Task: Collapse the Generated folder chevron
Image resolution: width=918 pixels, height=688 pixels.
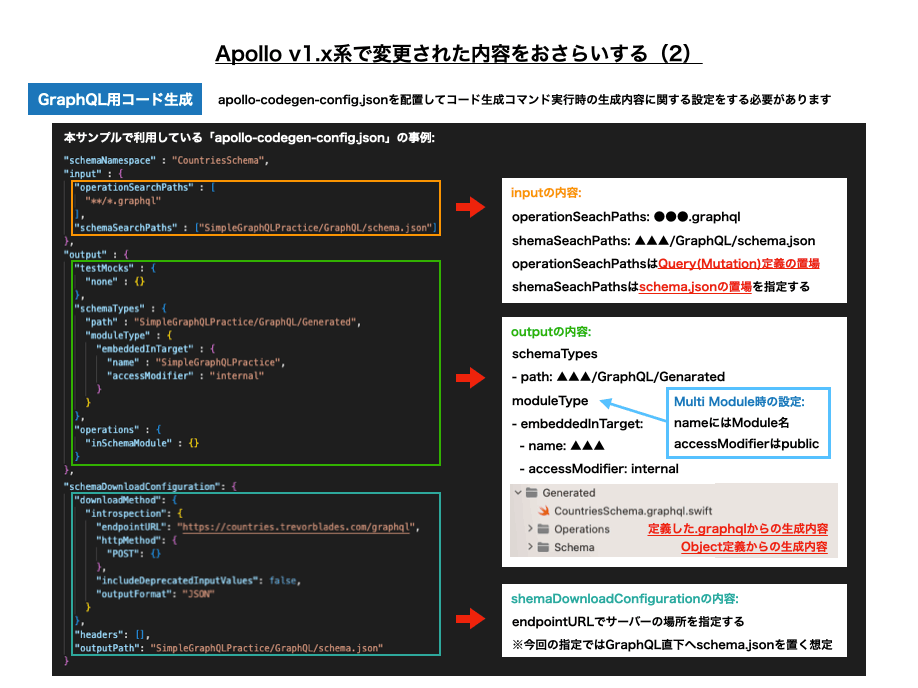Action: click(x=518, y=492)
